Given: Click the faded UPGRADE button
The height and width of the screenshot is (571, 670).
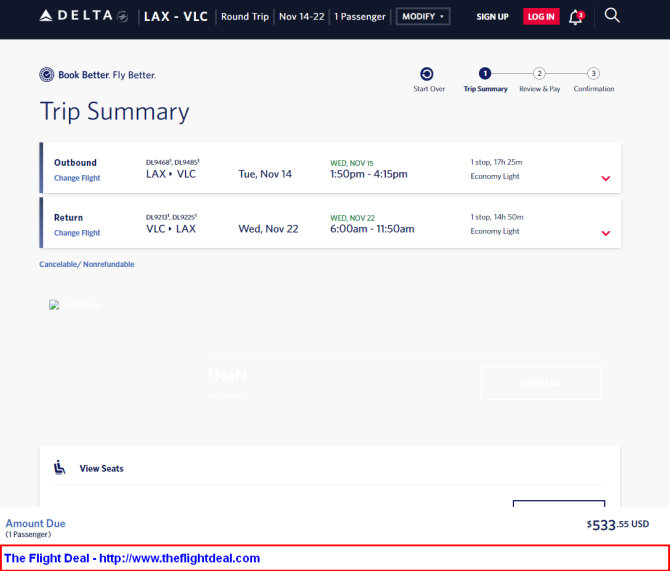Looking at the screenshot, I should (541, 383).
